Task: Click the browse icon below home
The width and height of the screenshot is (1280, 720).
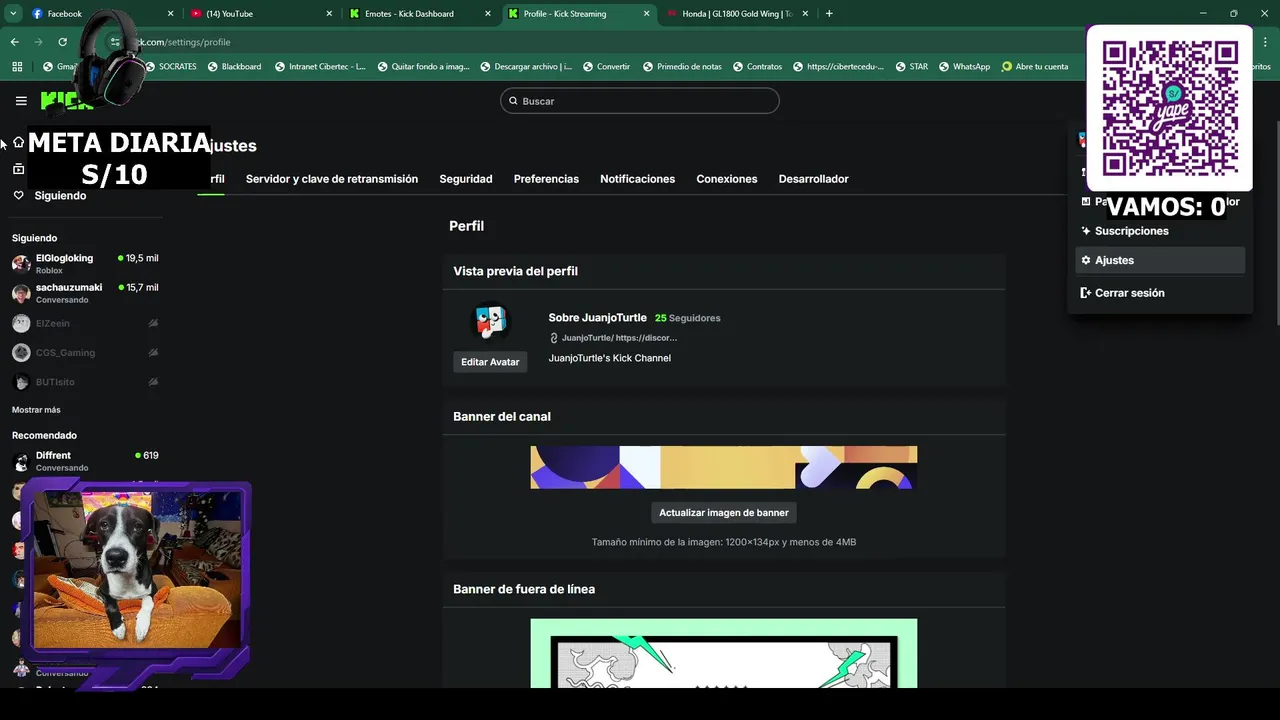Action: [18, 169]
